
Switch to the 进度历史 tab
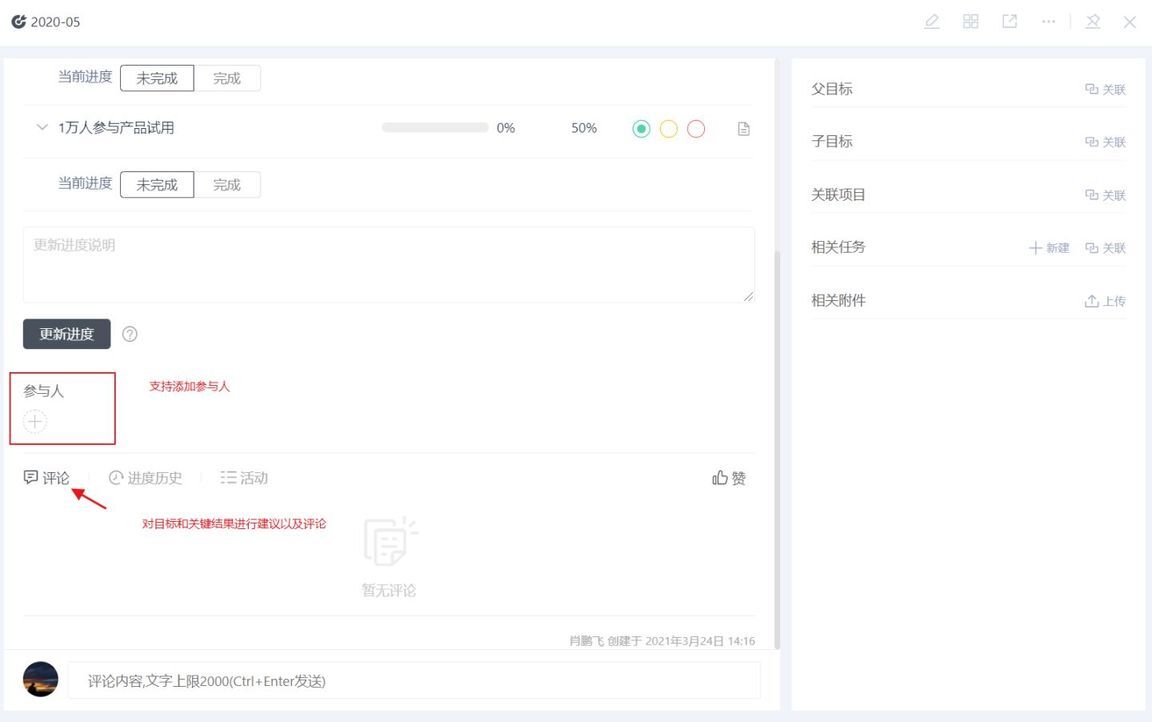pos(145,478)
